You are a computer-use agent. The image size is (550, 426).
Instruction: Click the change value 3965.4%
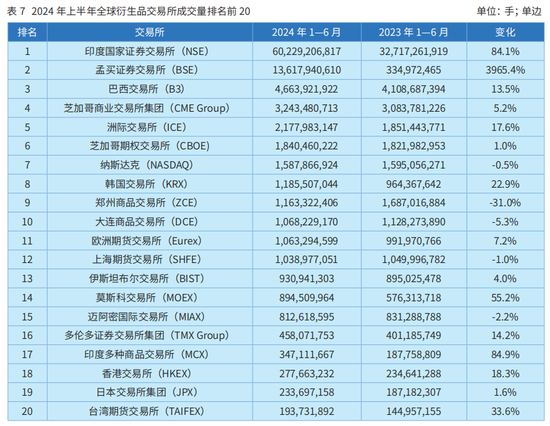coord(505,70)
